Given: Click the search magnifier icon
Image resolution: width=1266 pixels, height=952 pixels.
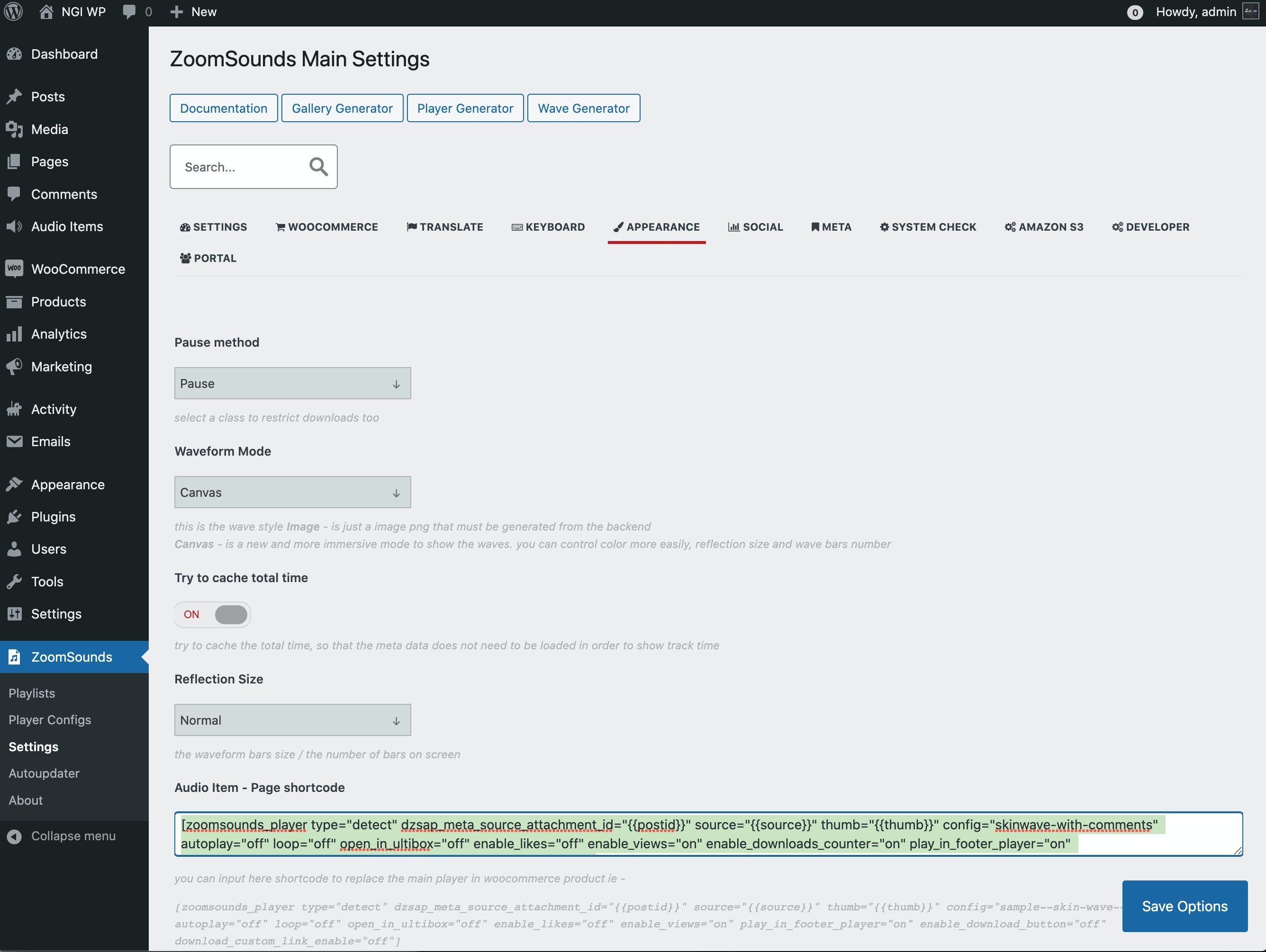Looking at the screenshot, I should point(318,167).
